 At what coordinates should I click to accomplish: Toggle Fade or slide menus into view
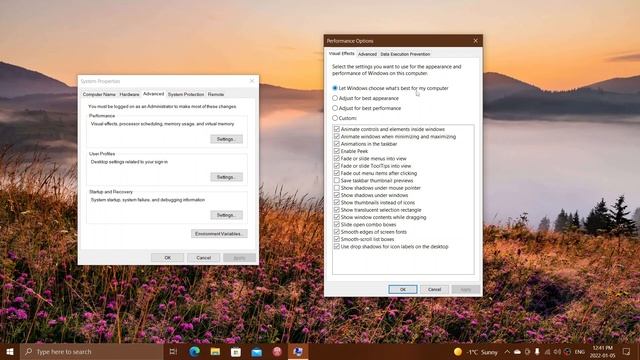[337, 158]
